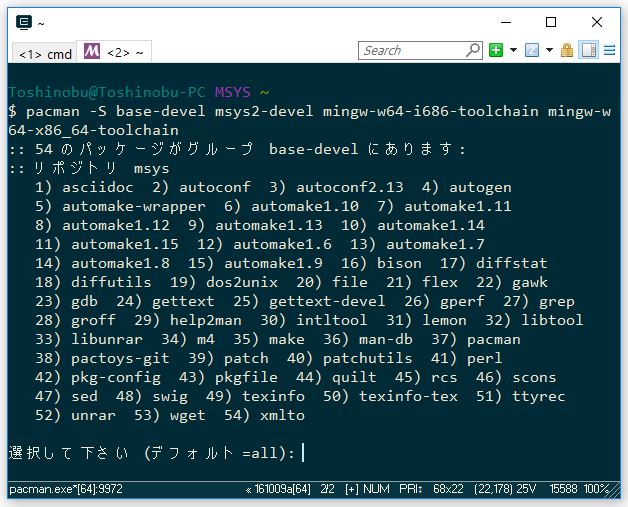Click the active console list icon
This screenshot has width=628, height=507.
pos(532,50)
